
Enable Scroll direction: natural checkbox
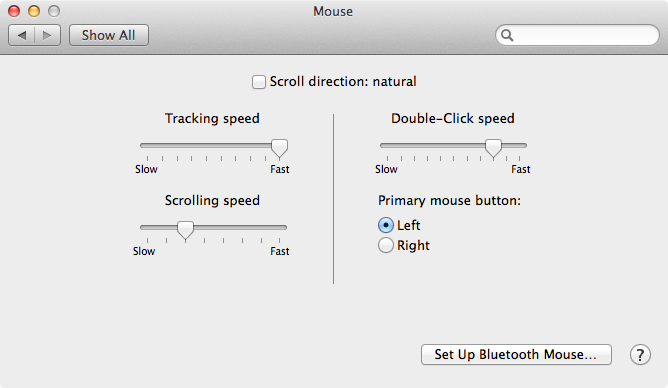[x=259, y=81]
